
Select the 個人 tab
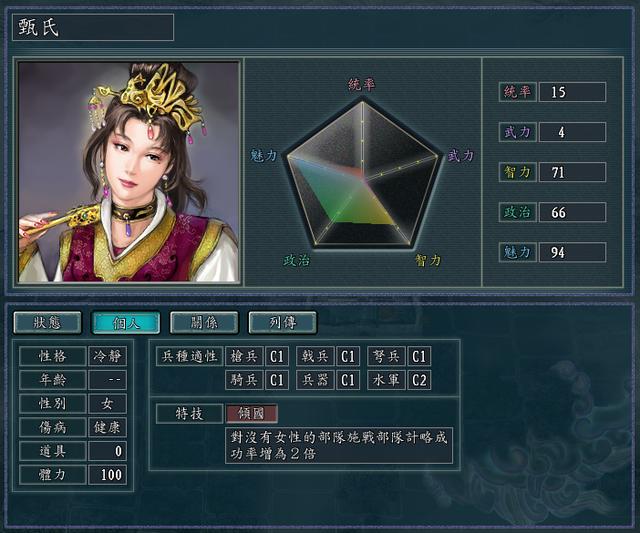[x=126, y=322]
